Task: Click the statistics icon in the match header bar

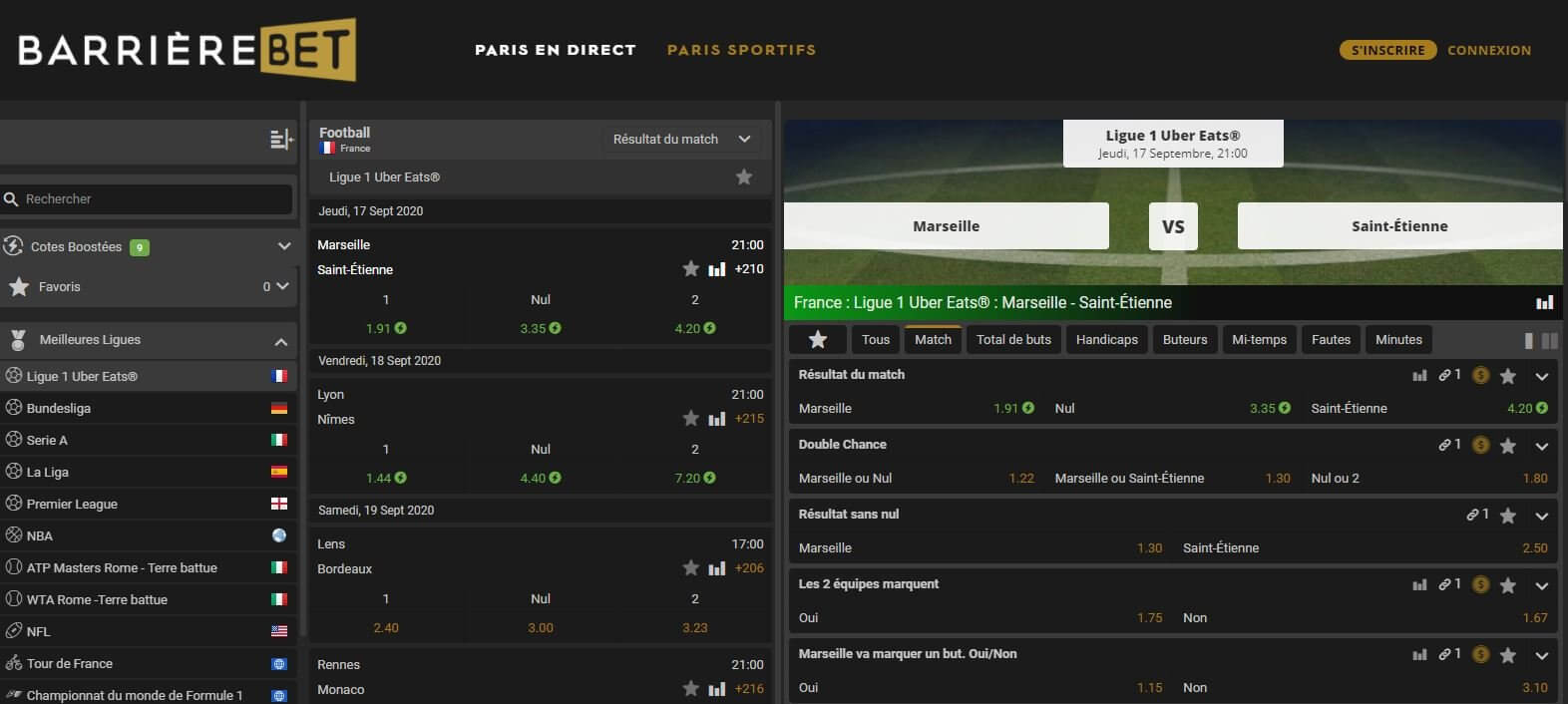Action: pos(1545,302)
